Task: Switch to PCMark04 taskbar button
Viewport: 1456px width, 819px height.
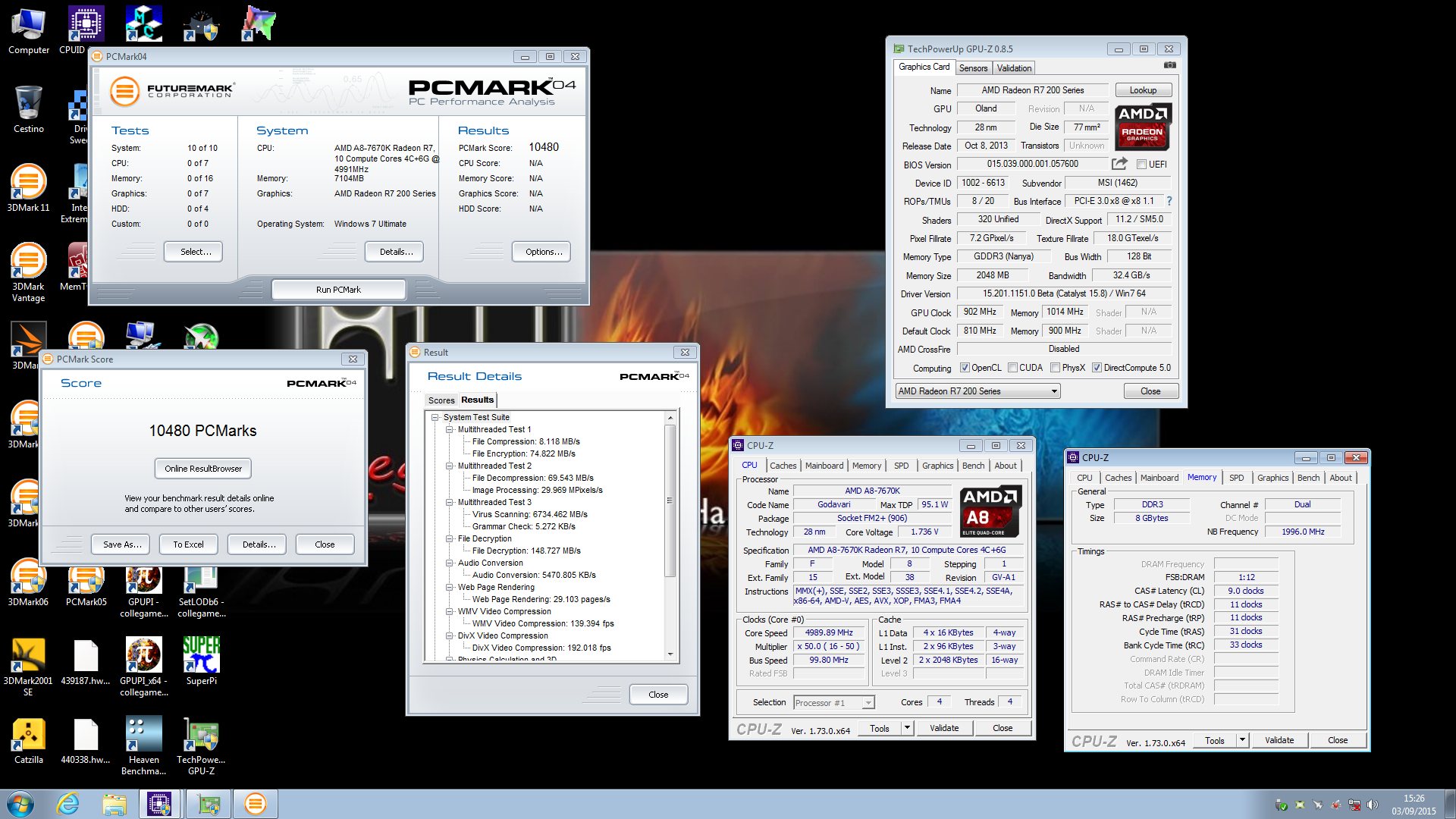Action: click(256, 804)
